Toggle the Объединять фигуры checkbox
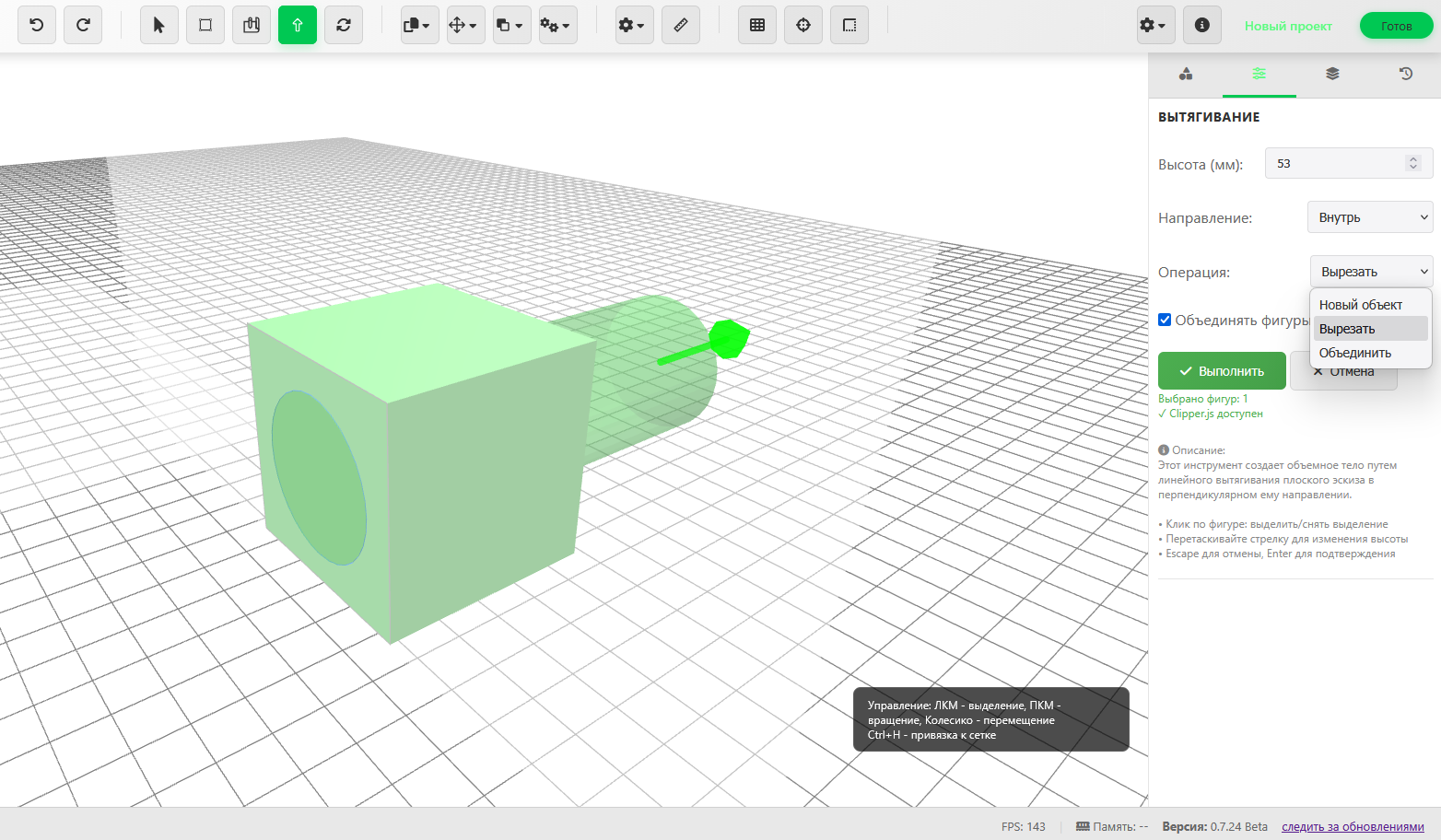Screen dimensions: 1441x840 1166,320
